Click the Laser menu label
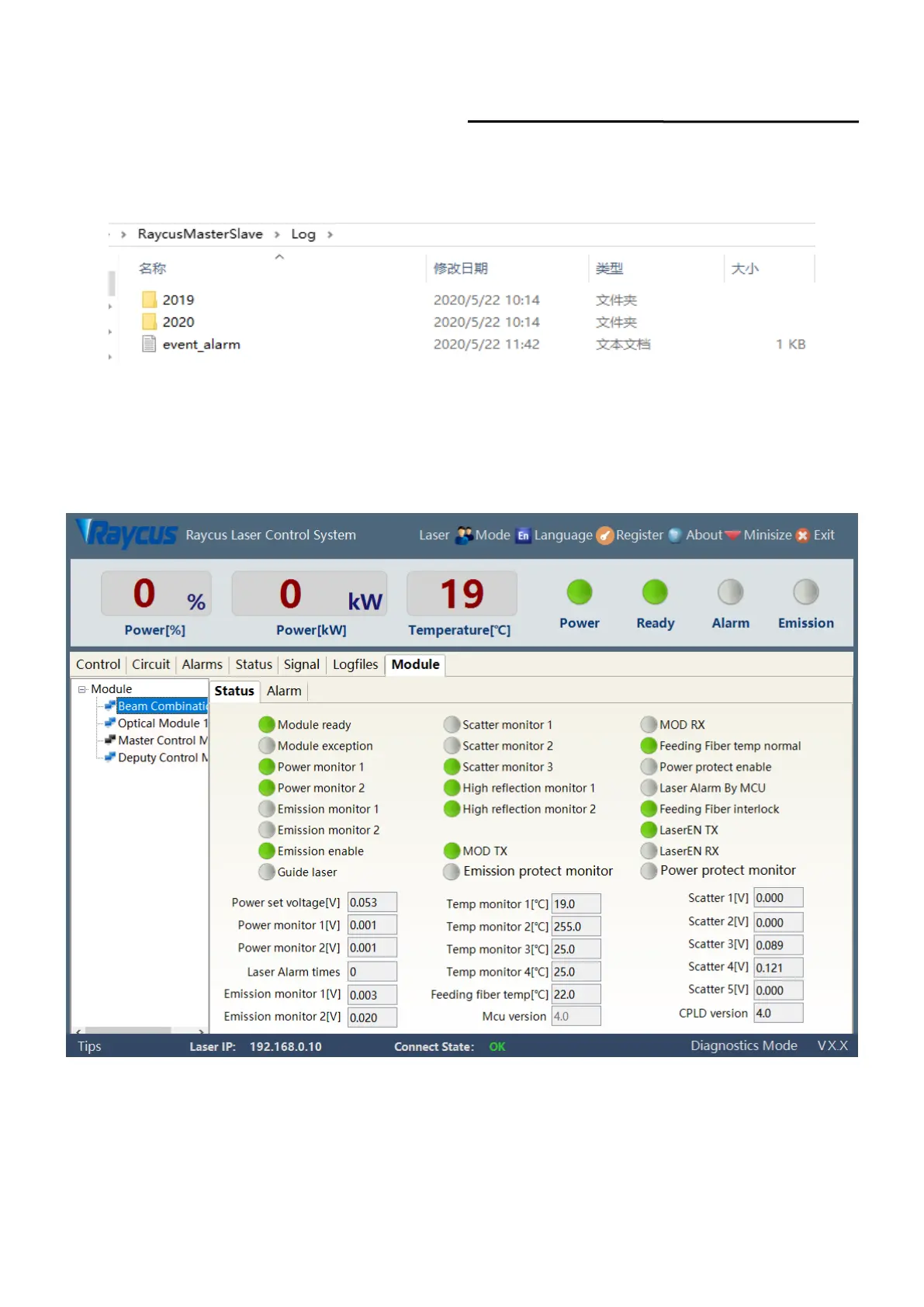The width and height of the screenshot is (924, 1307). click(x=434, y=535)
